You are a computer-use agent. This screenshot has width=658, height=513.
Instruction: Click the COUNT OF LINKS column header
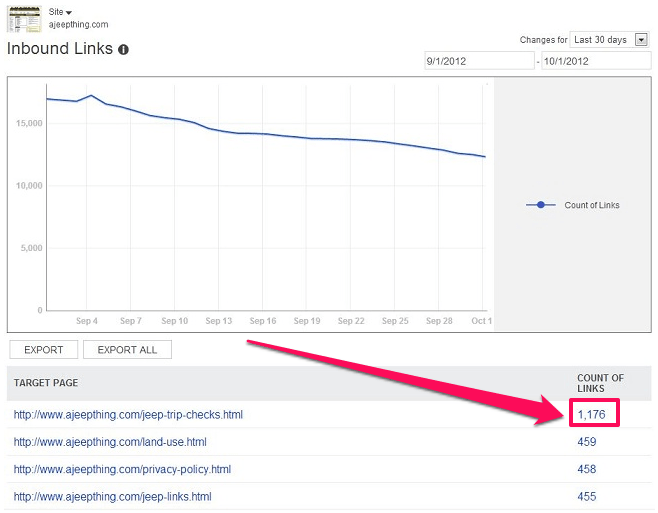pos(600,383)
